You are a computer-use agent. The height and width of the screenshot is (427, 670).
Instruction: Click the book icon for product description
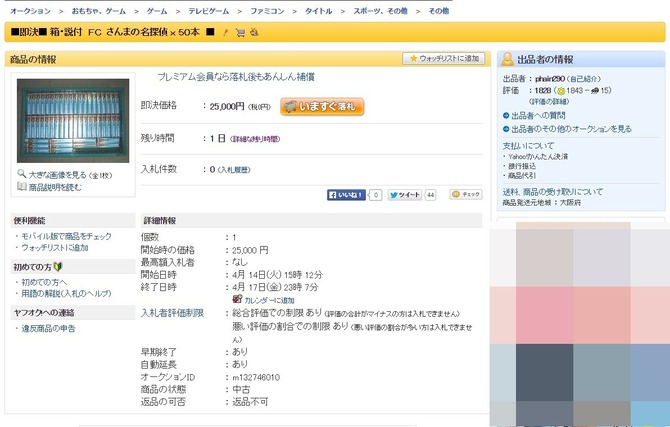pos(22,186)
